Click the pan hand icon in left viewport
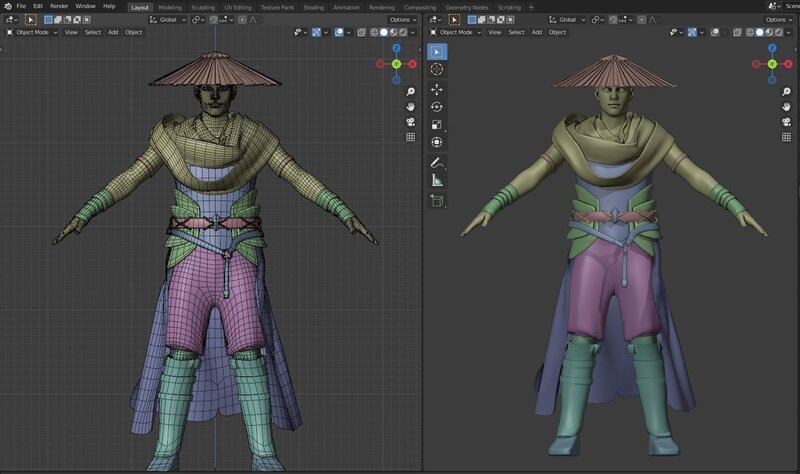 [x=410, y=106]
